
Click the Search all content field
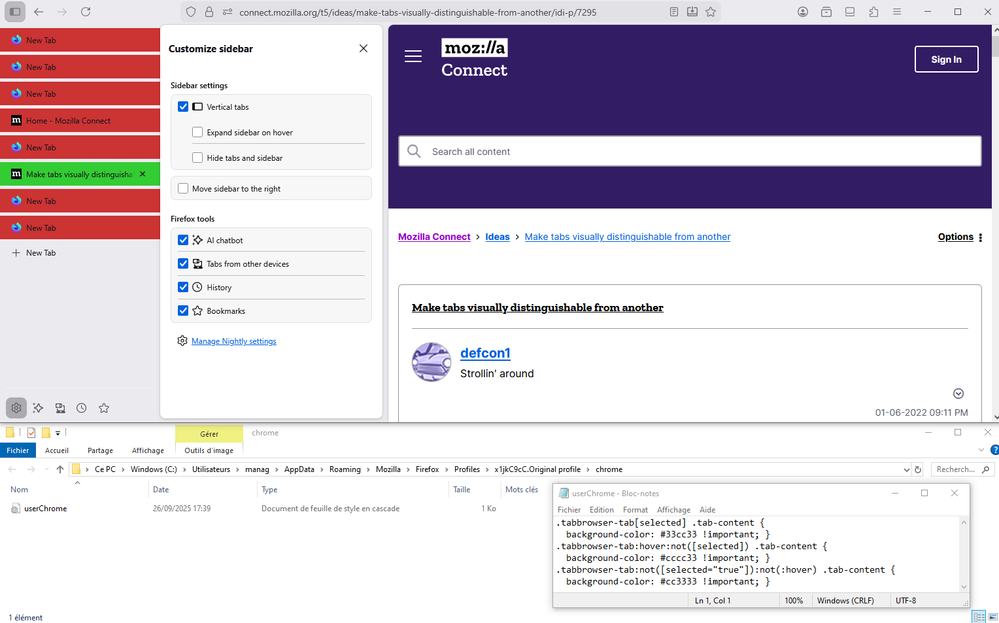point(690,152)
